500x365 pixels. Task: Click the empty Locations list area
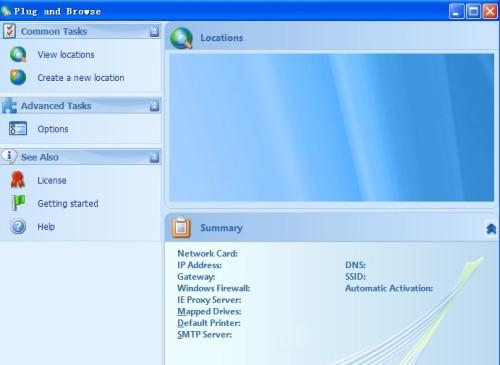[332, 127]
